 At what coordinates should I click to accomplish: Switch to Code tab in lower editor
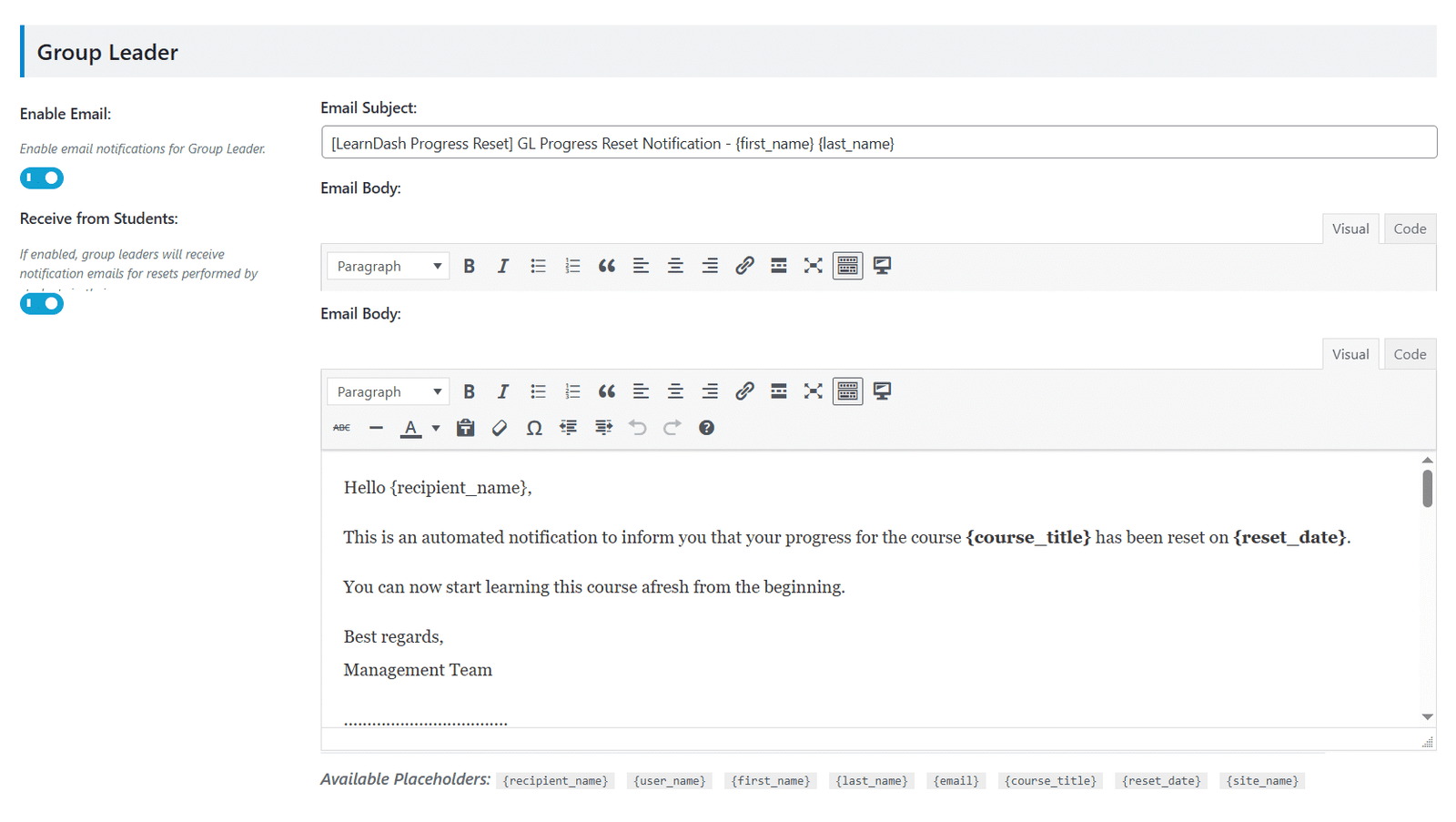coord(1410,354)
